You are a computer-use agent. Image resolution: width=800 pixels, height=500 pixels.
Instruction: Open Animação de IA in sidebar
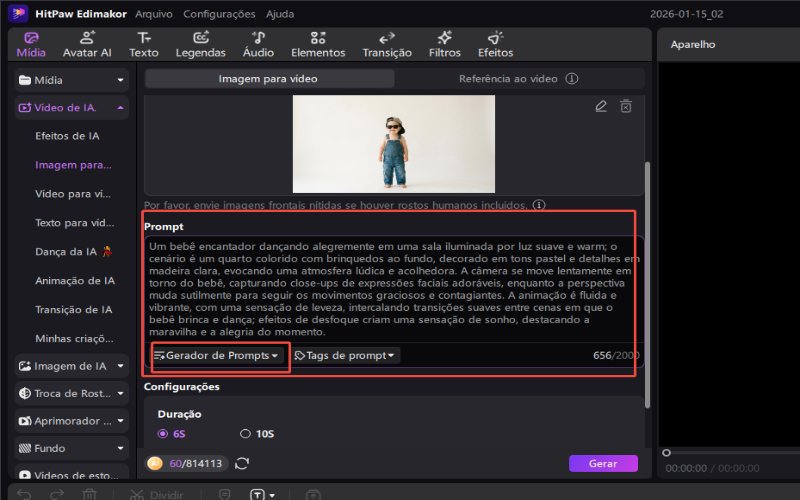(75, 281)
